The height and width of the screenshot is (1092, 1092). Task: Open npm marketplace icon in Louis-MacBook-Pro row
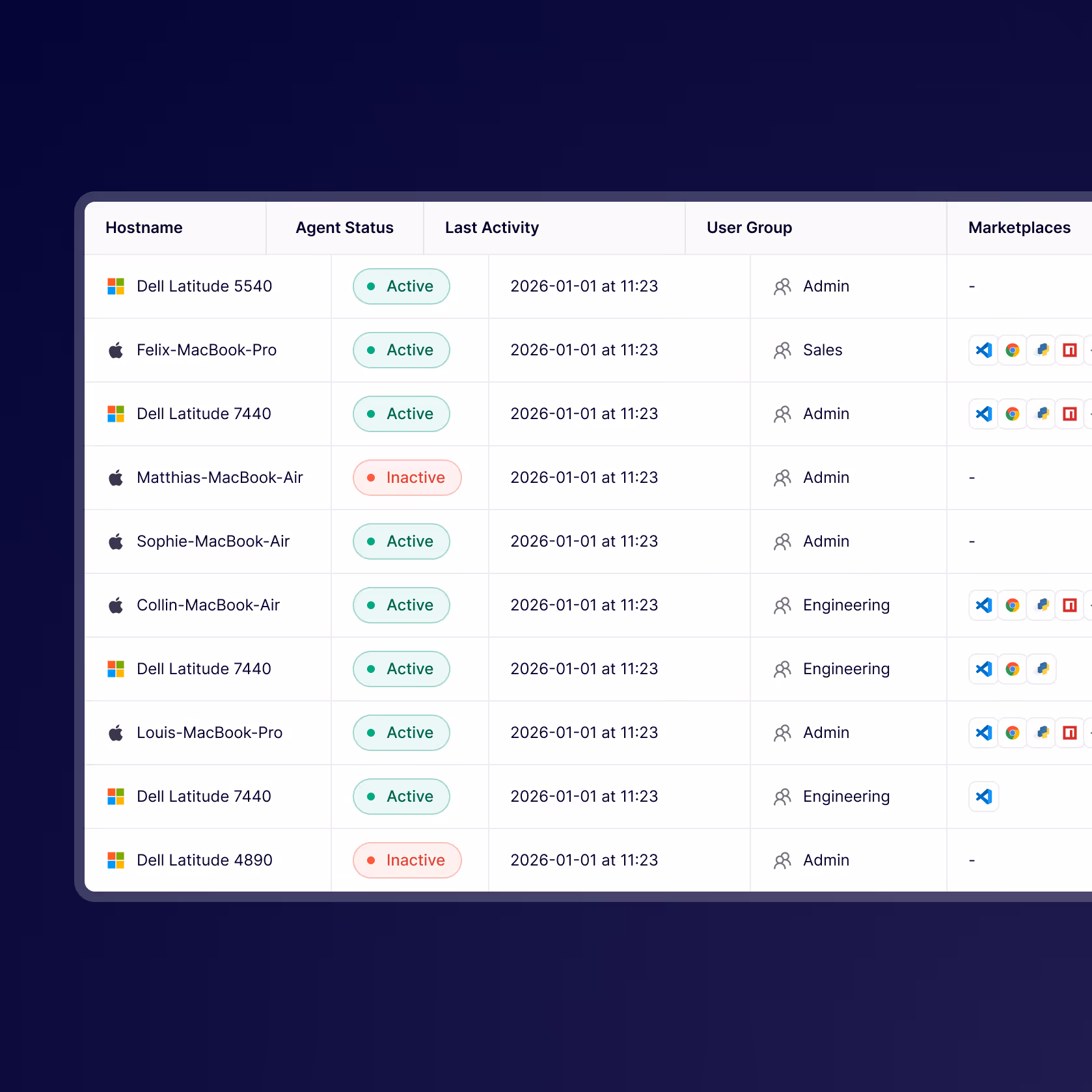point(1070,733)
